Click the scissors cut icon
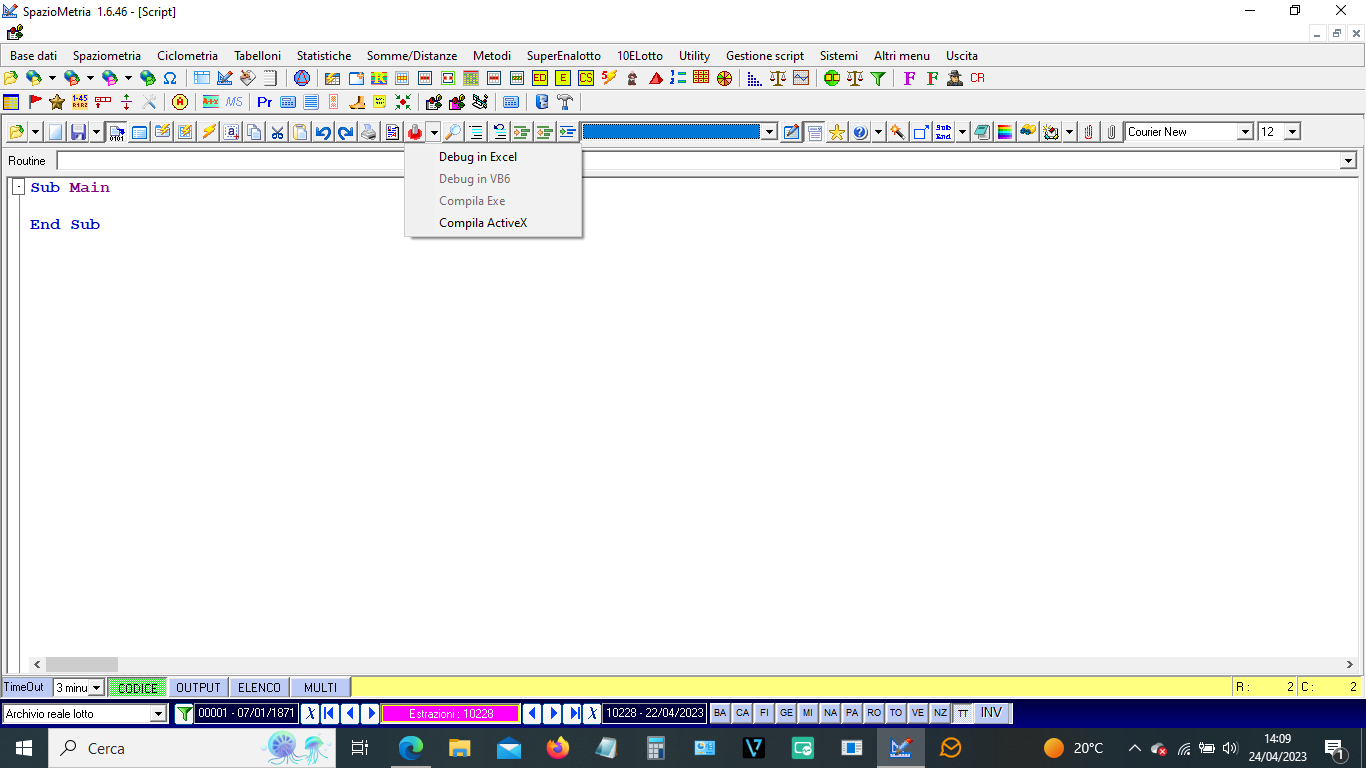Image resolution: width=1366 pixels, height=768 pixels. 278,132
